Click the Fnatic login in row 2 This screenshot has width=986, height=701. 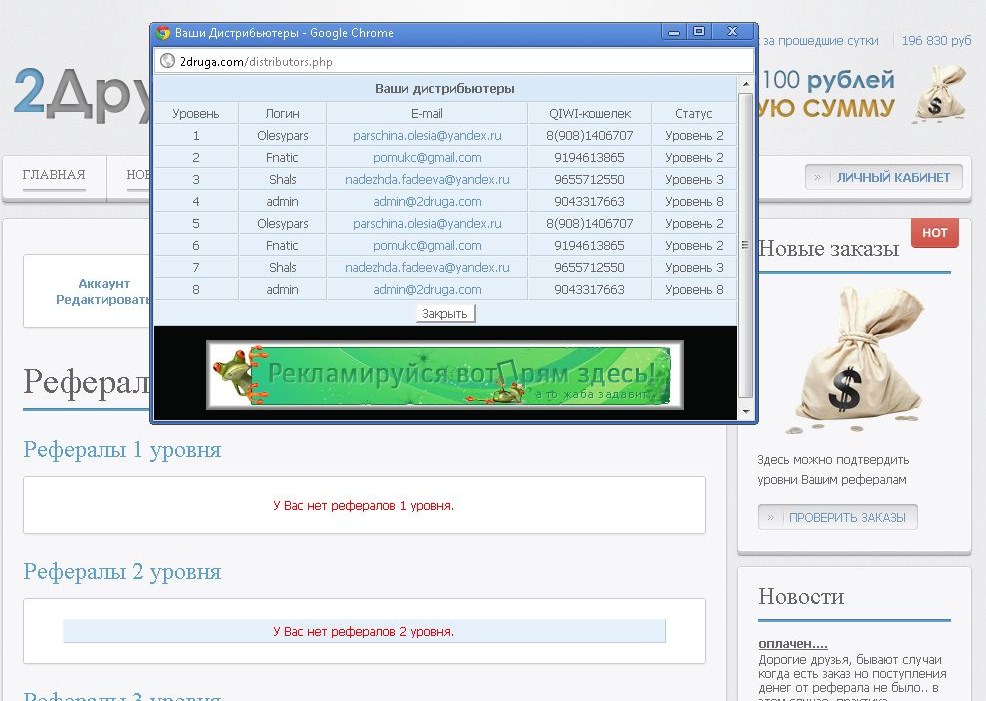[282, 157]
